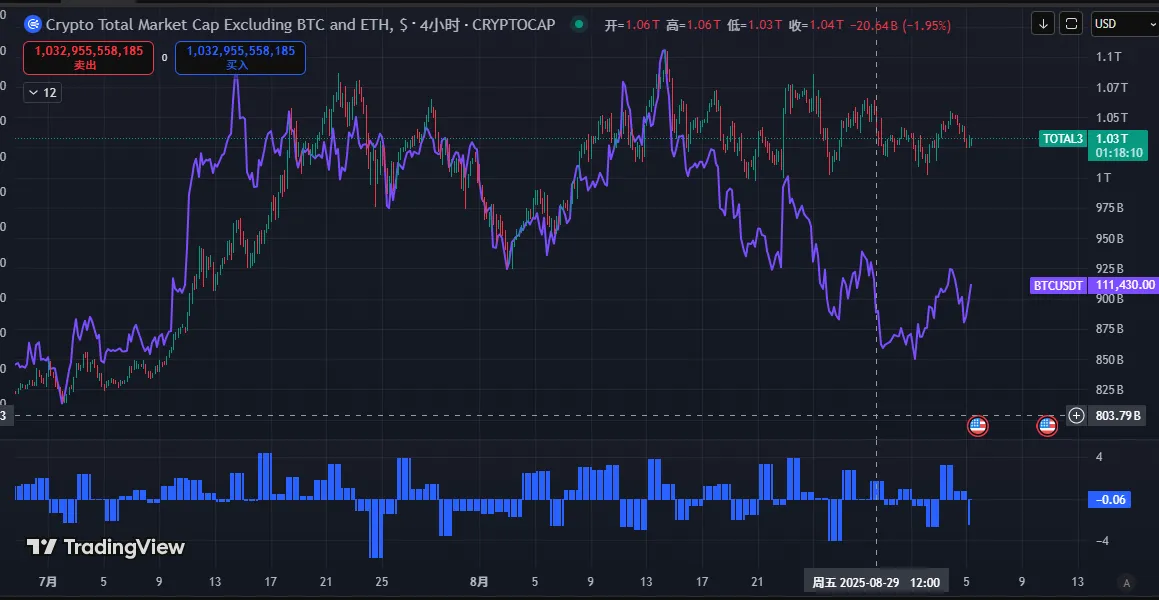This screenshot has height=600, width=1159.
Task: Toggle the auto-scale 'A' button
Action: tap(1127, 582)
